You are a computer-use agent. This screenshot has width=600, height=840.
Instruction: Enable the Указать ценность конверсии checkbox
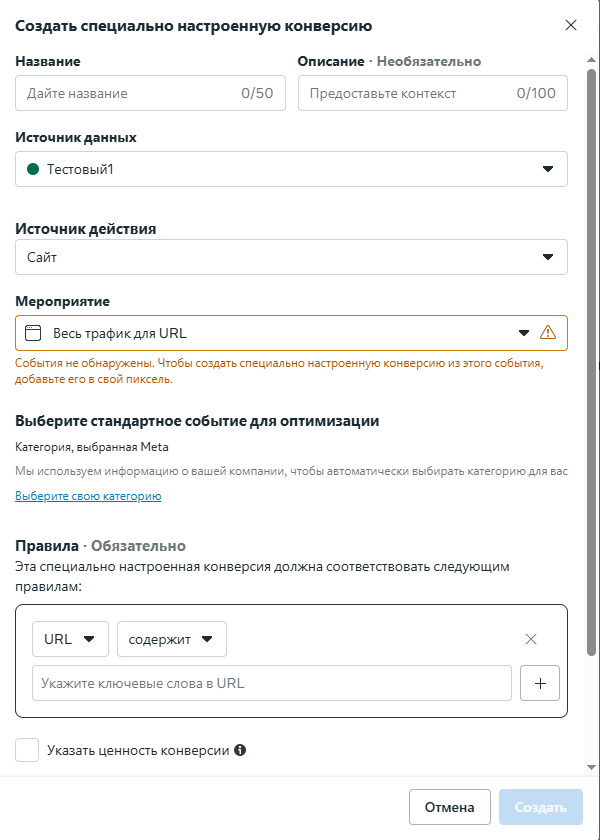tap(28, 750)
